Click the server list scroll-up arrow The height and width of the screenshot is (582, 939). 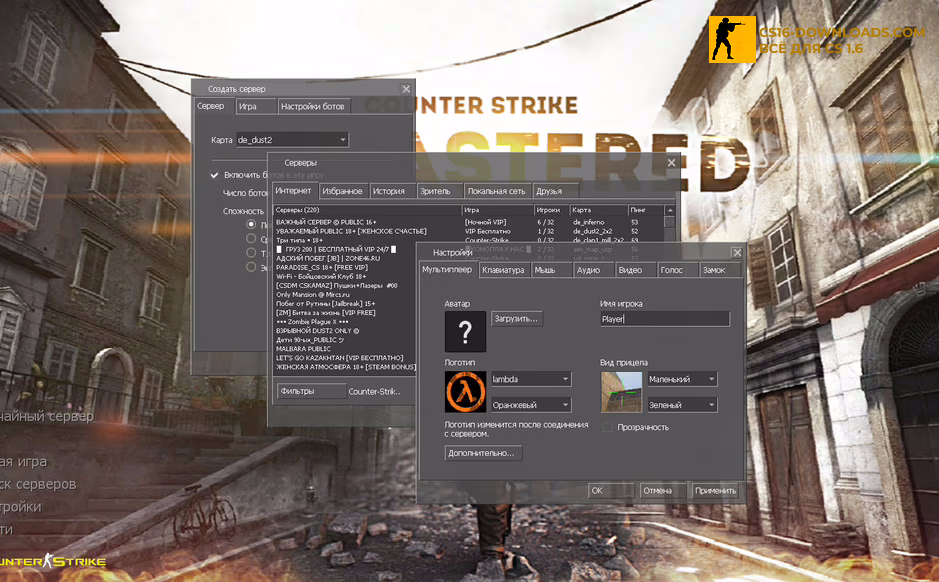[670, 210]
